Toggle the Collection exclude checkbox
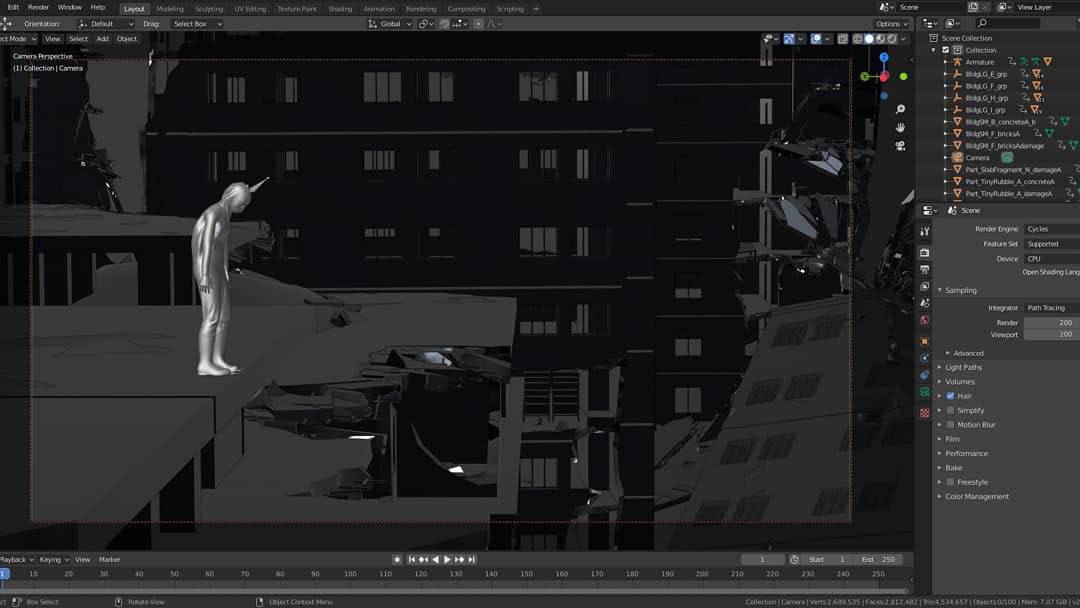The height and width of the screenshot is (608, 1080). pos(946,50)
